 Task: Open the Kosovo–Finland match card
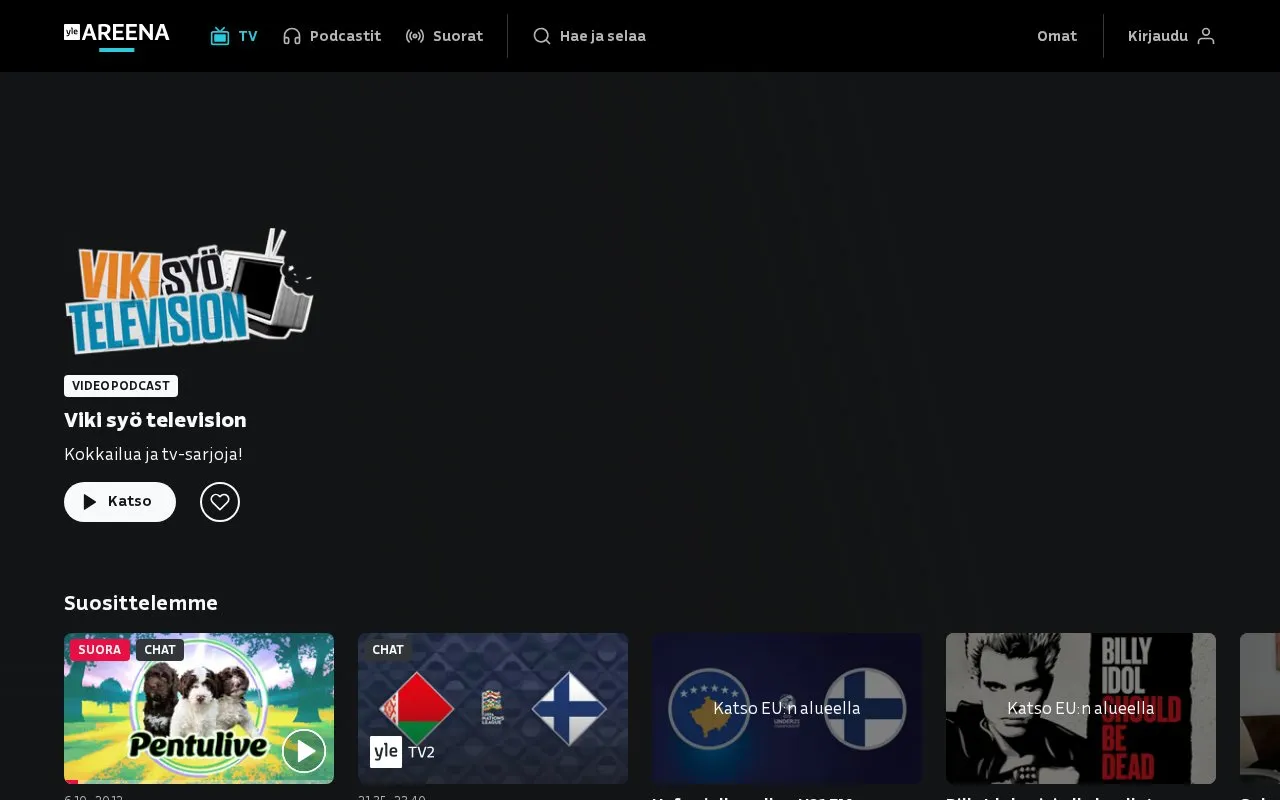click(787, 708)
